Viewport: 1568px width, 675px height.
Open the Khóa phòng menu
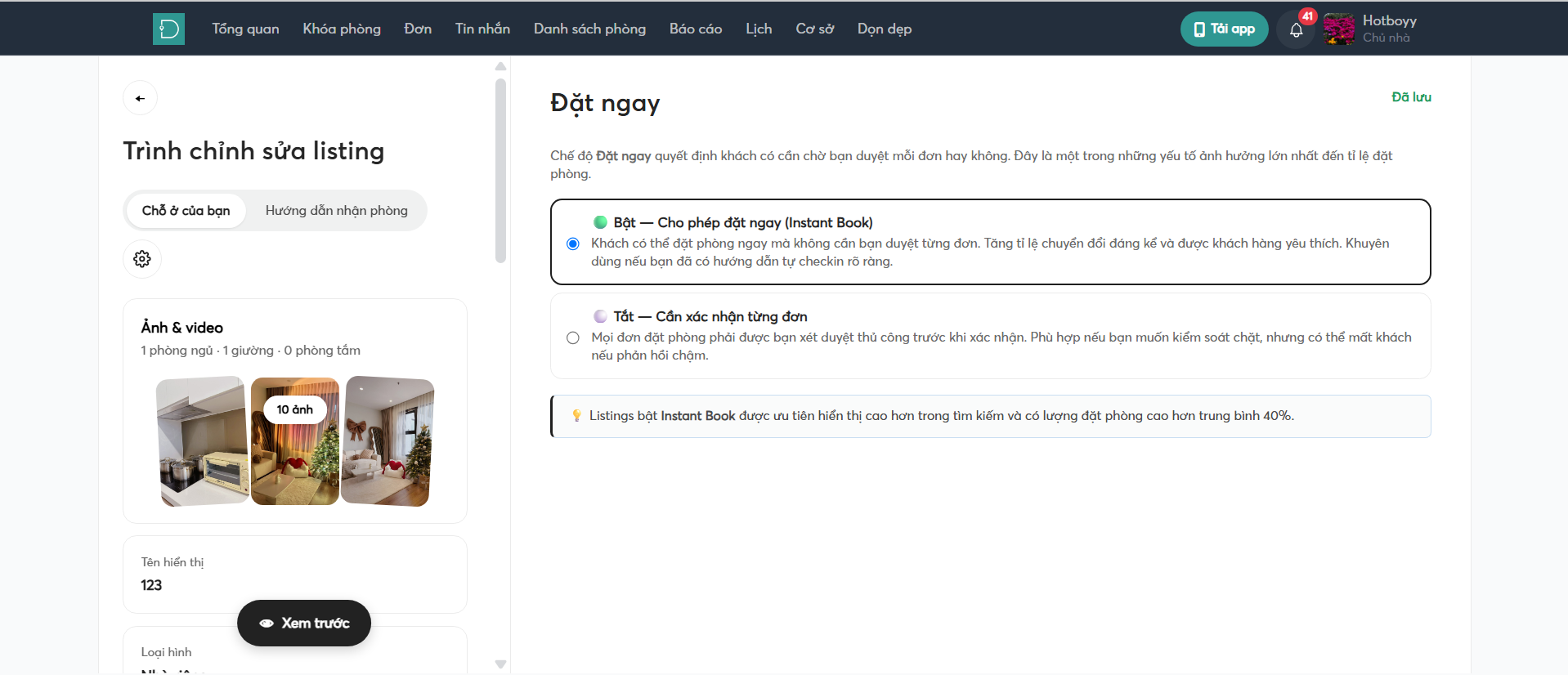[x=342, y=29]
